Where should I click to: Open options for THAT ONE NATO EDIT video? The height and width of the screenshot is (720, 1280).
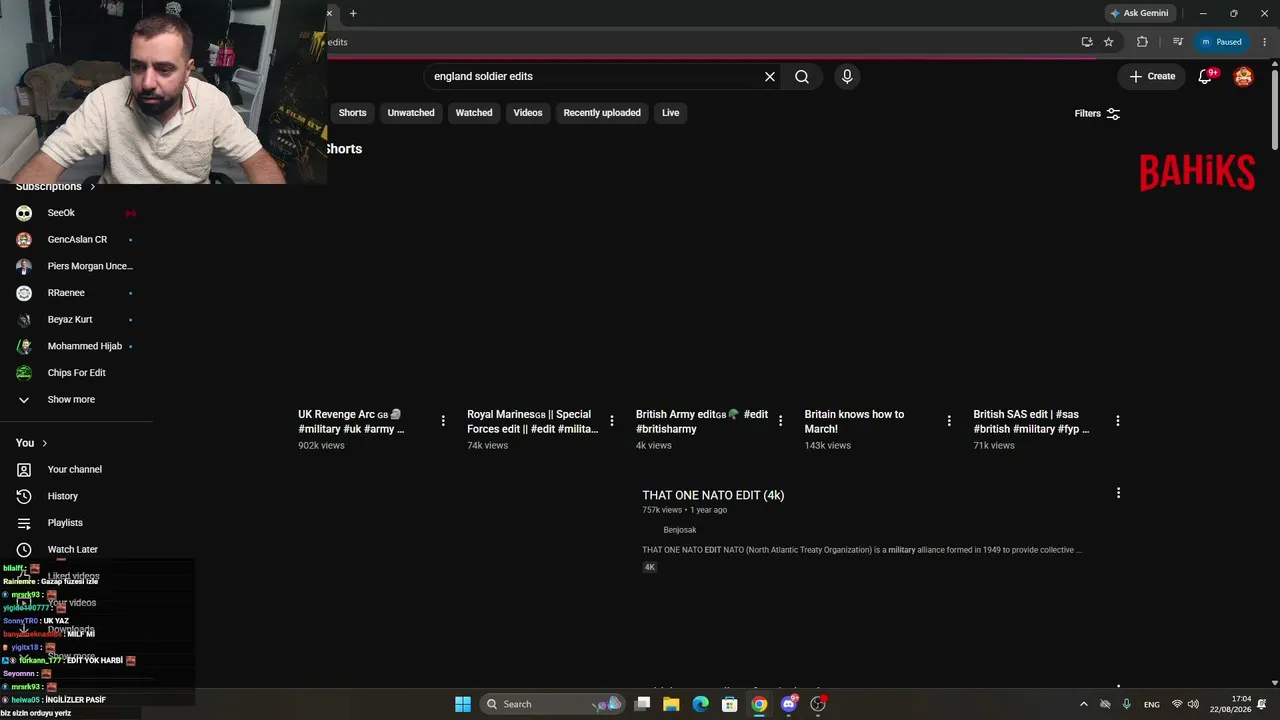(1118, 493)
